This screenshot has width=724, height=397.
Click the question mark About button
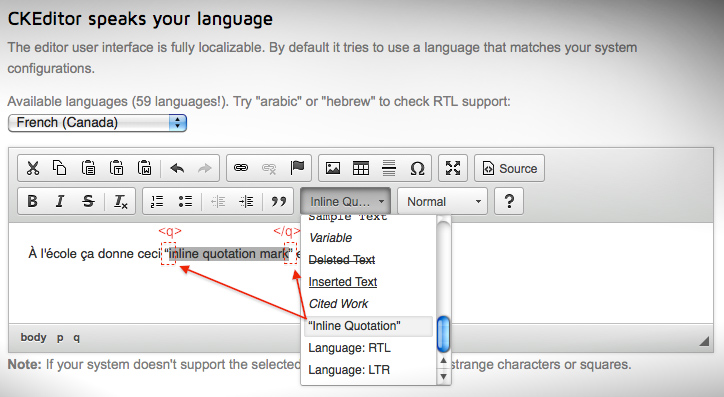tap(509, 201)
